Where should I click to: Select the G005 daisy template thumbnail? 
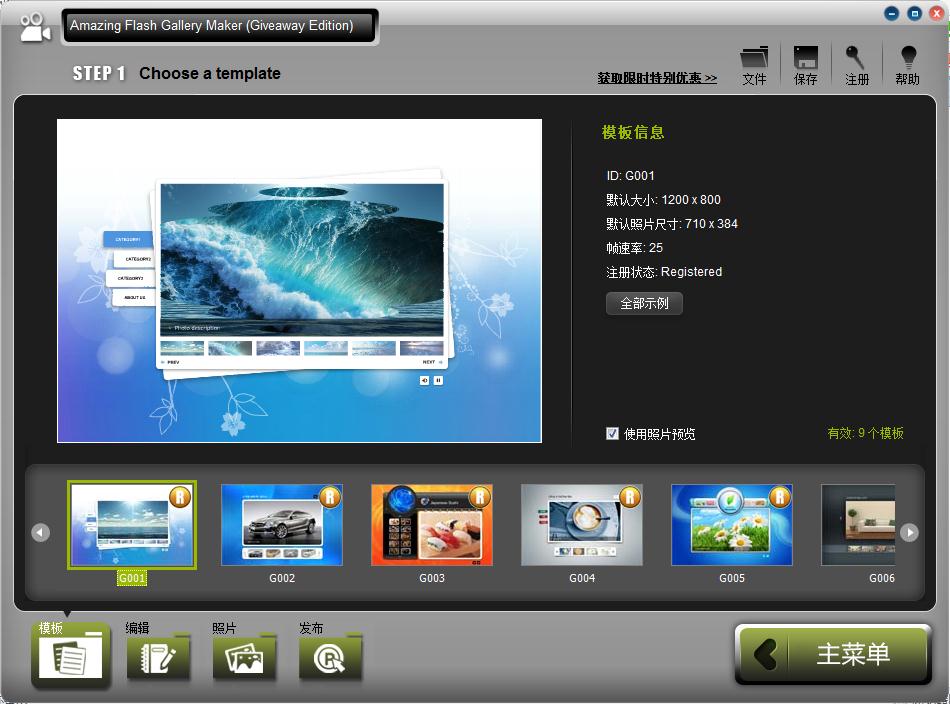tap(732, 525)
